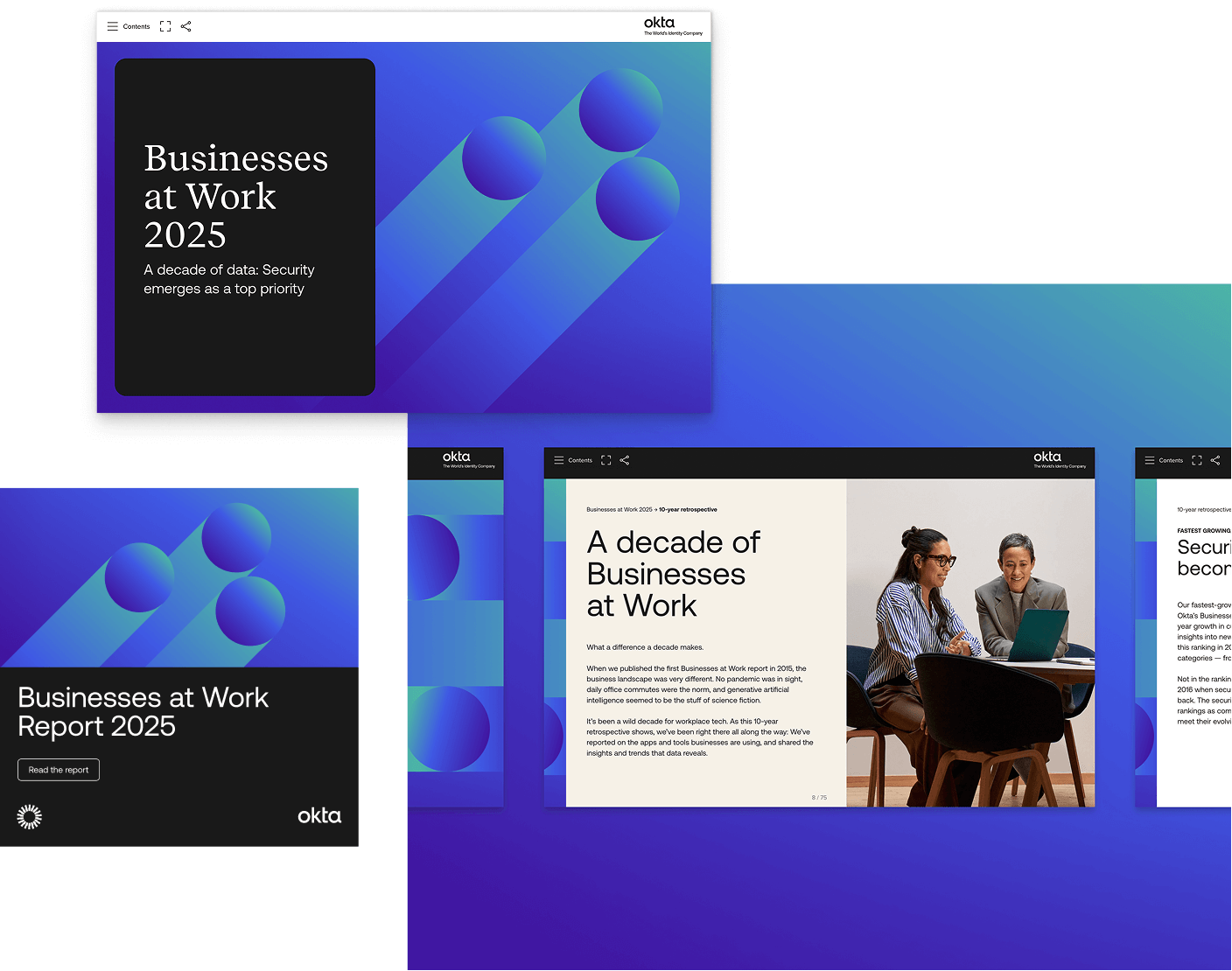Image resolution: width=1232 pixels, height=971 pixels.
Task: Click the share icon on the rightmost viewer
Action: click(1215, 460)
